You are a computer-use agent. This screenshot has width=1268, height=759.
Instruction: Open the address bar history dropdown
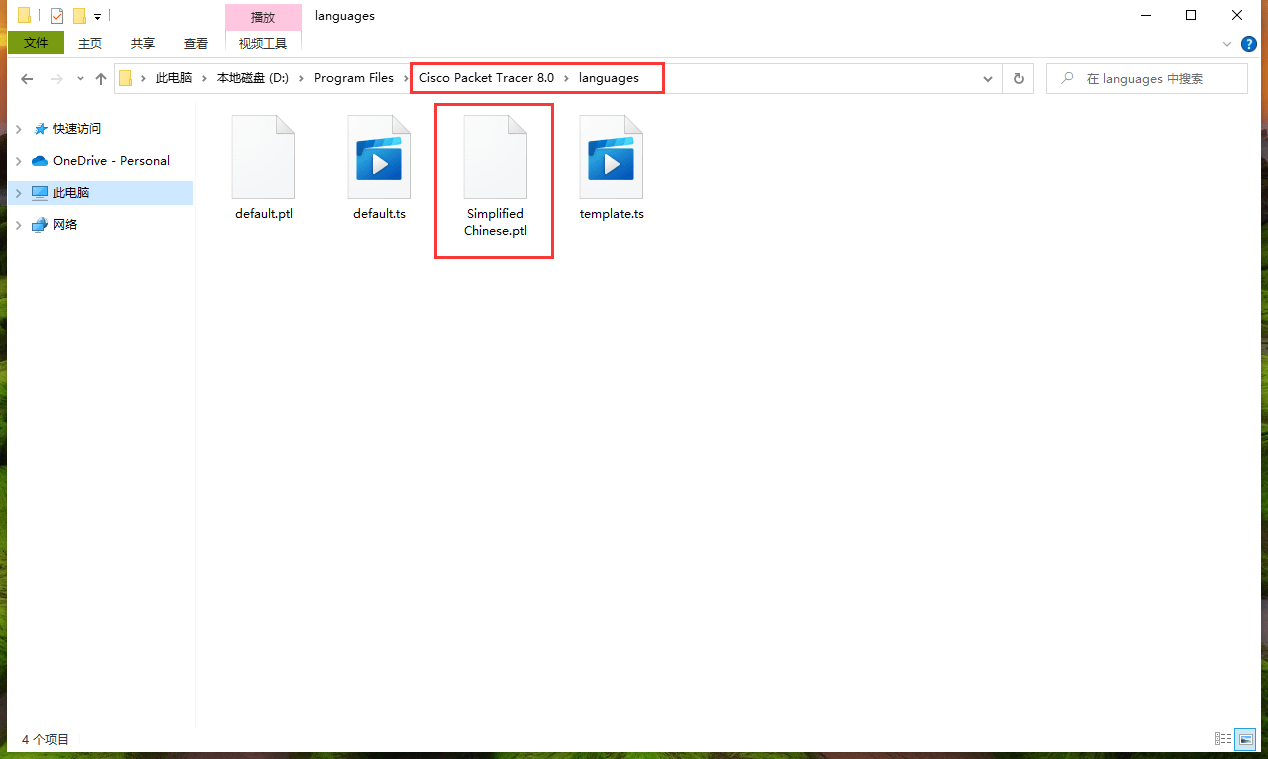pyautogui.click(x=987, y=78)
